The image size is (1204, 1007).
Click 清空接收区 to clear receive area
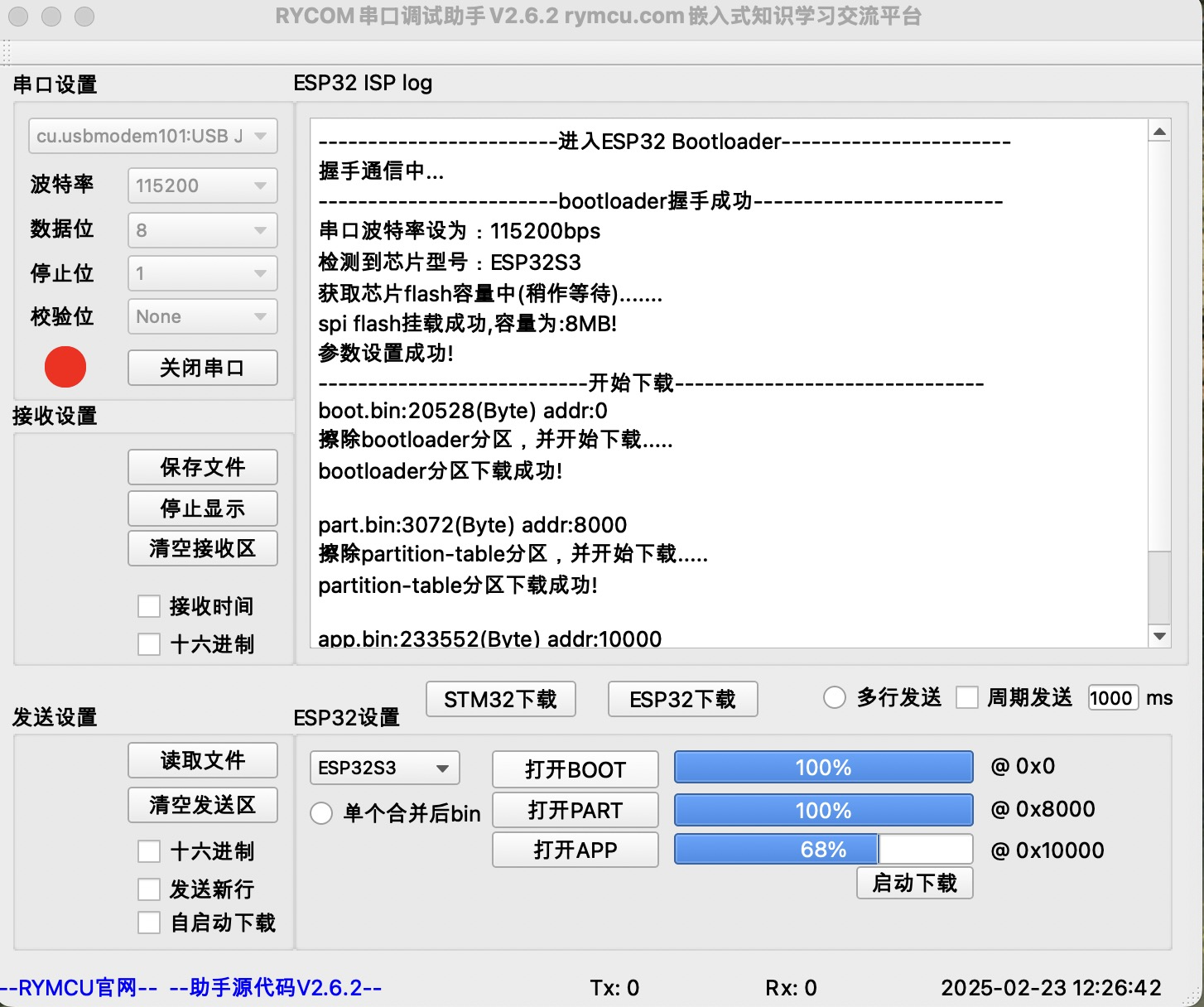click(202, 548)
